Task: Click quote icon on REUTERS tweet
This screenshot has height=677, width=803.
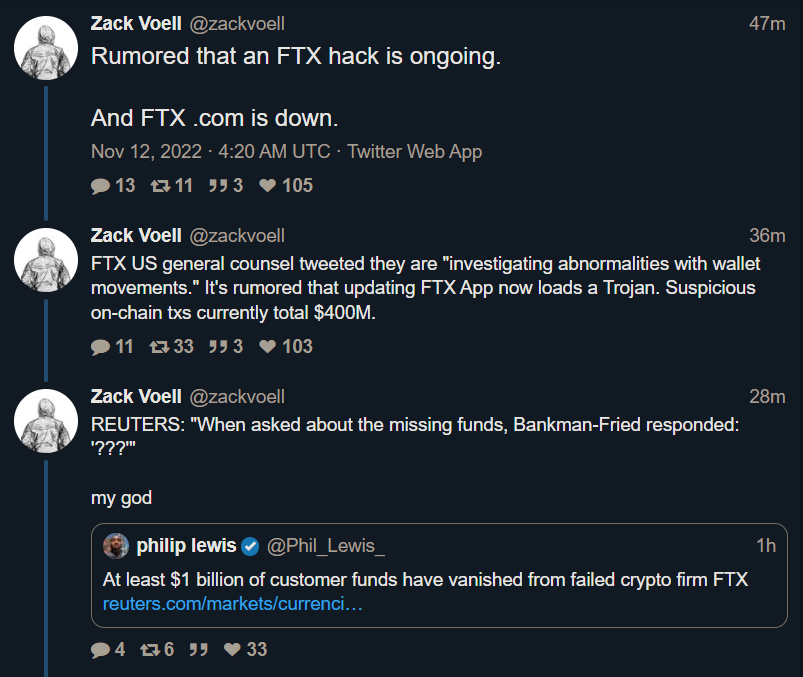Action: [199, 650]
